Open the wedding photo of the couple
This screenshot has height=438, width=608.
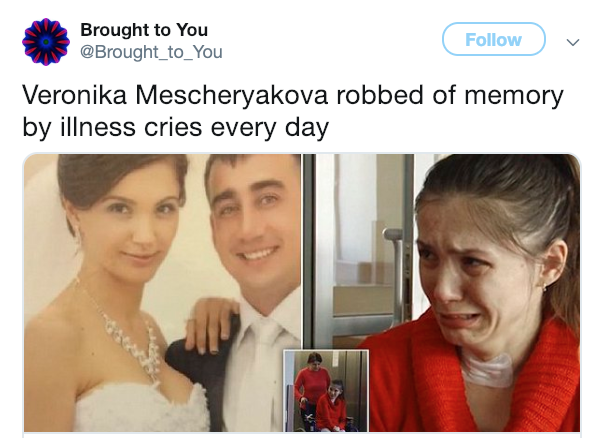[162, 293]
